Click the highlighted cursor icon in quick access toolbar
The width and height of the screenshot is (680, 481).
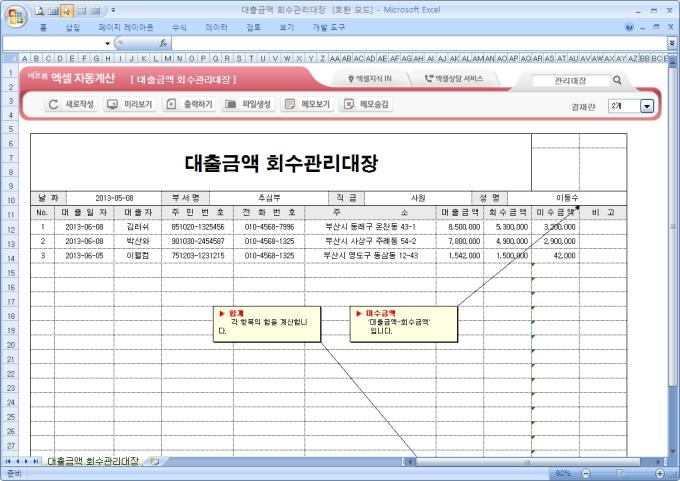pos(67,11)
